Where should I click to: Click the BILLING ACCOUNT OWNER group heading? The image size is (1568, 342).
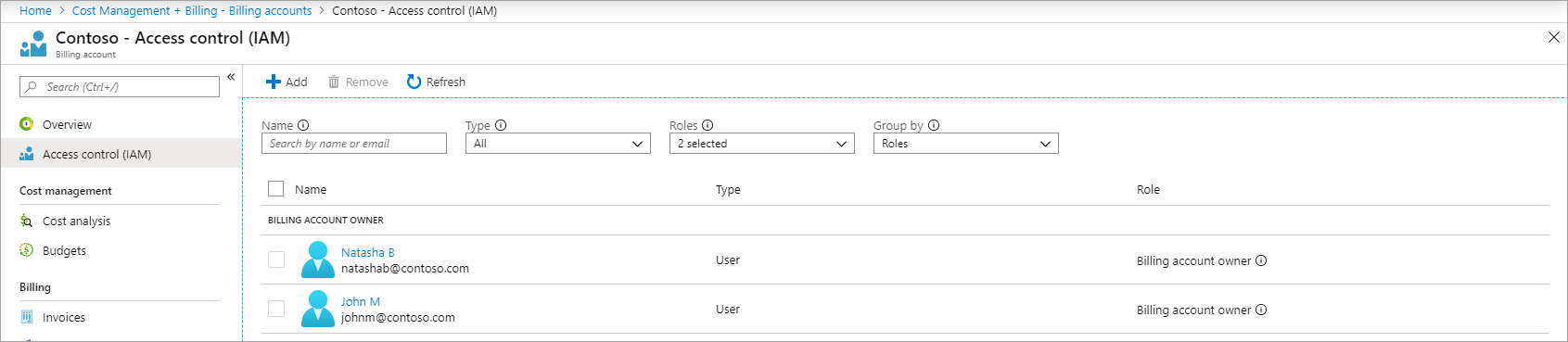(325, 220)
